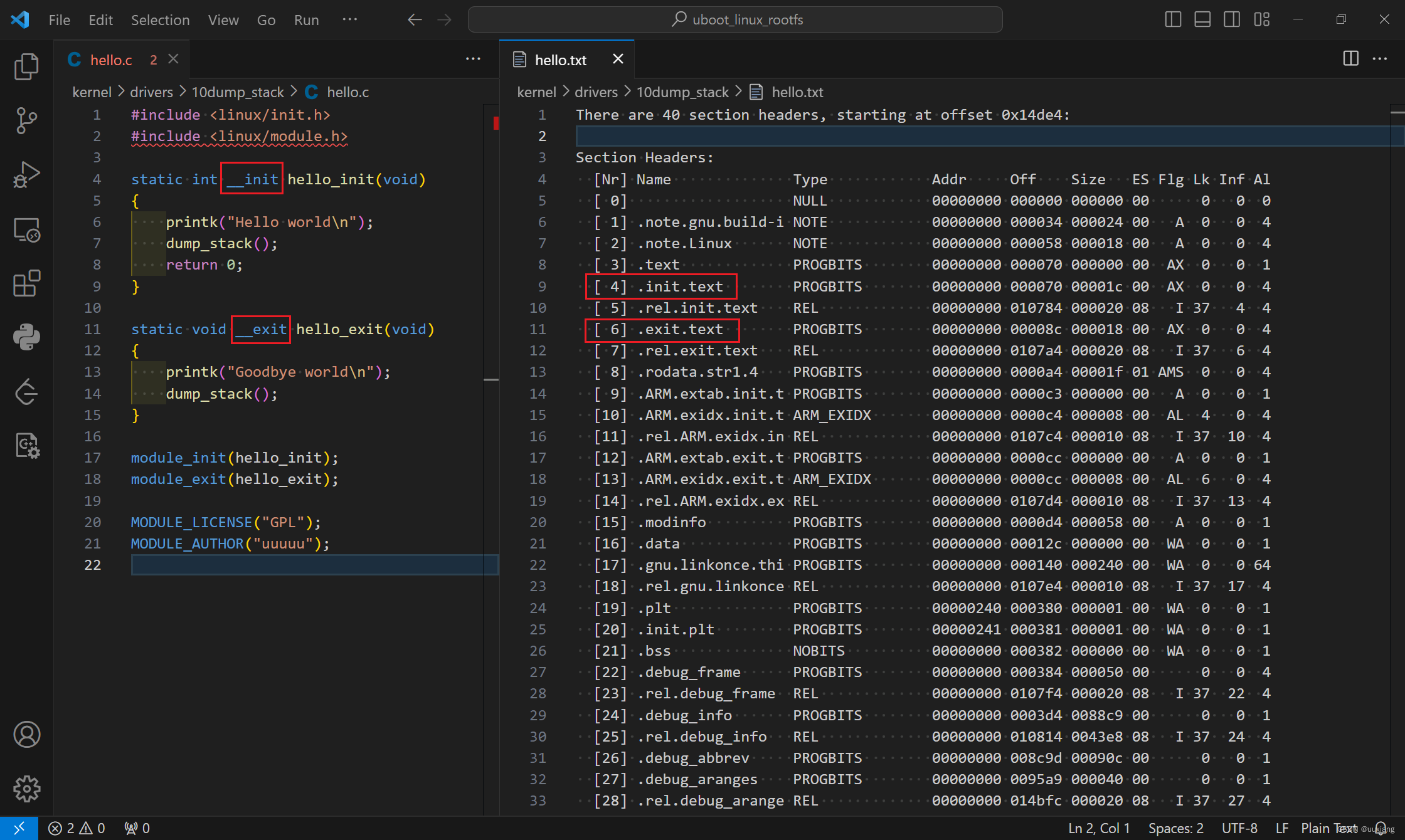Screen dimensions: 1405x840
Task: Toggle the secondary side bar layout
Action: [1231, 19]
